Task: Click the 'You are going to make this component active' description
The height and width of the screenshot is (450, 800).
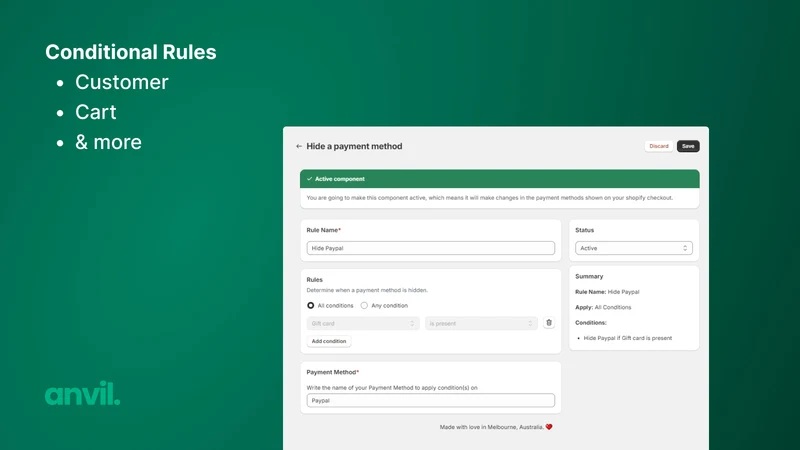Action: click(x=489, y=198)
